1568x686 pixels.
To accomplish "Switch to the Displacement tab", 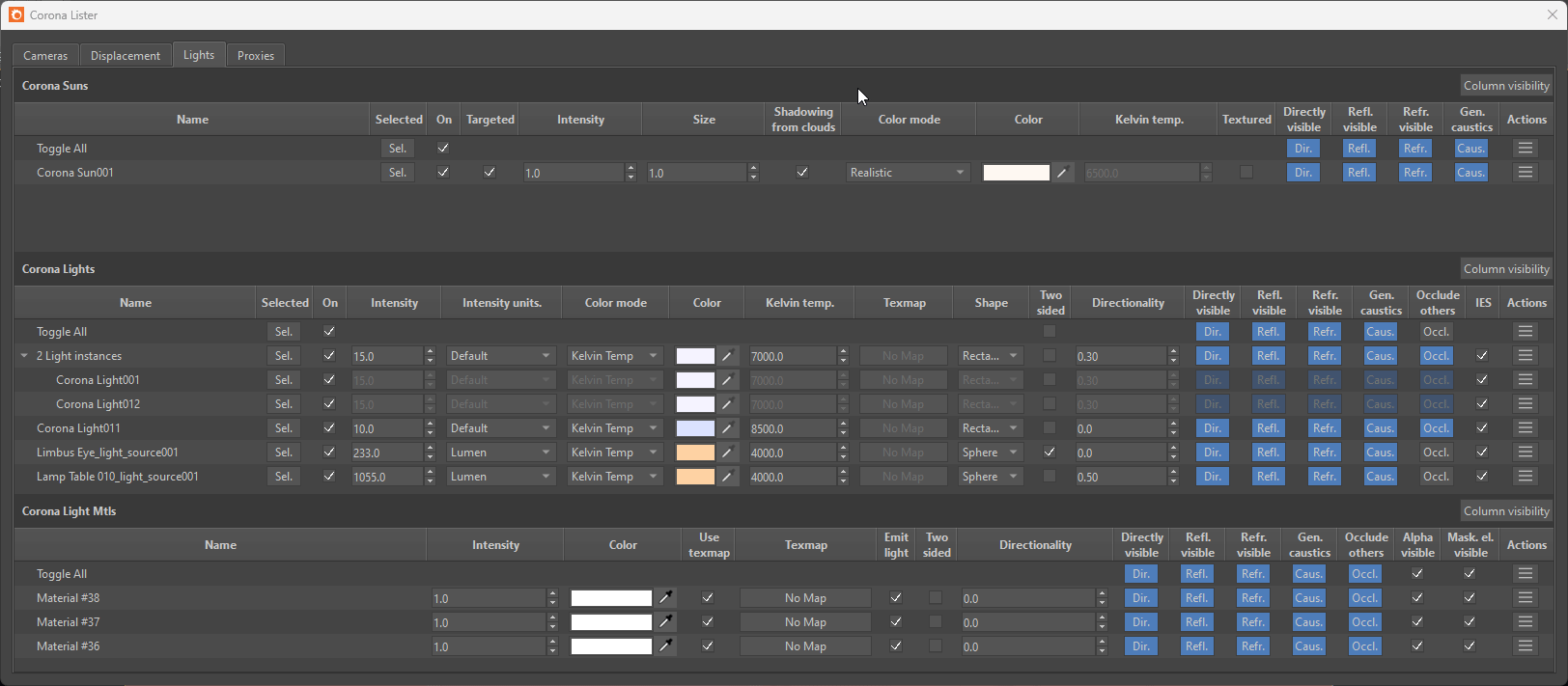I will pos(126,56).
